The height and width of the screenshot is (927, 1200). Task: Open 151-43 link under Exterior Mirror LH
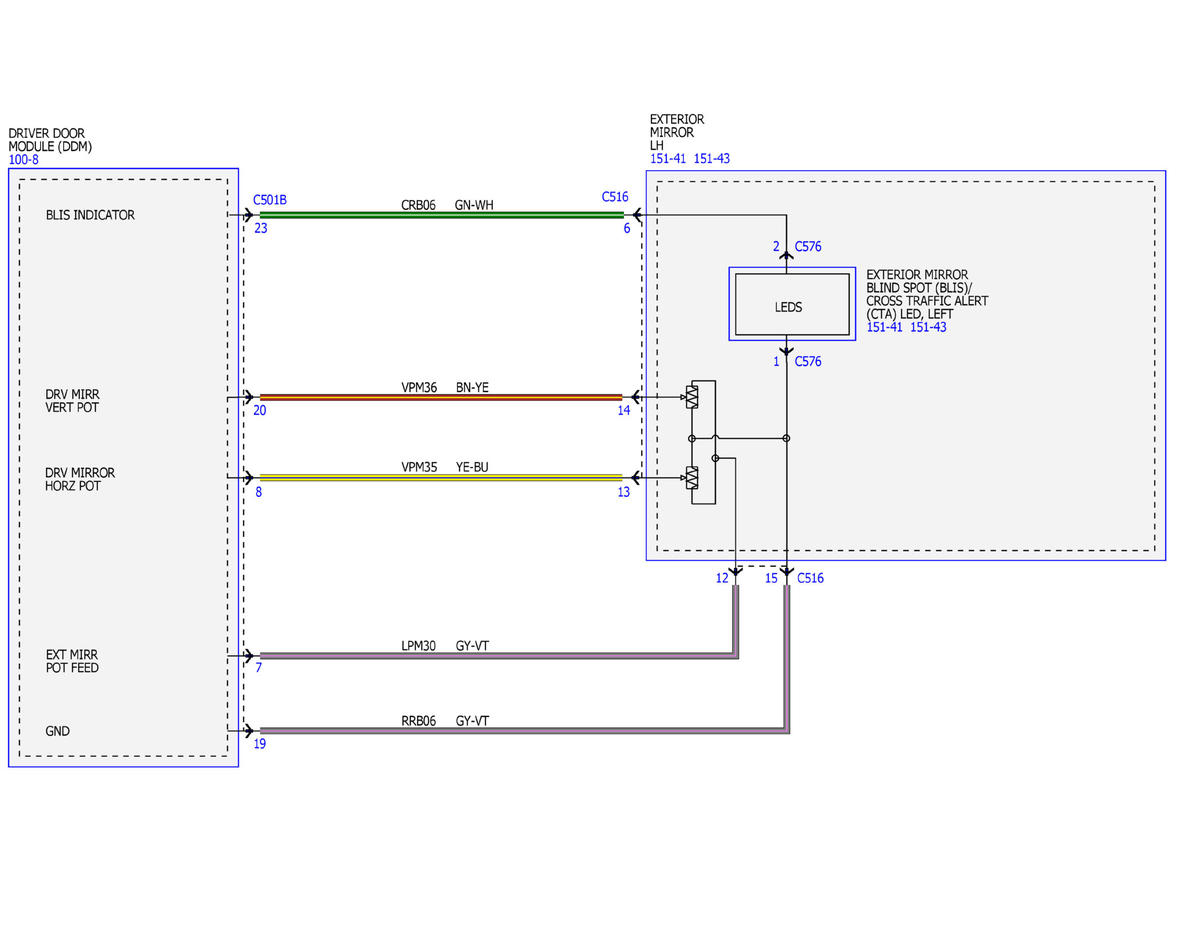tap(712, 159)
